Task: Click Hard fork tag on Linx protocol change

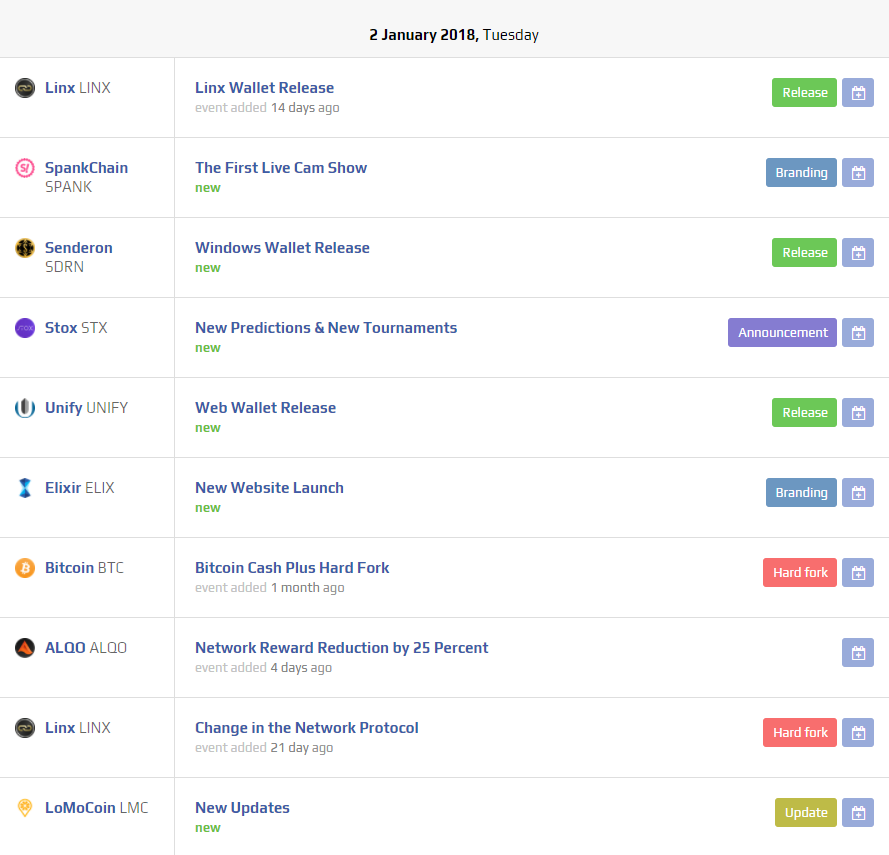Action: point(800,732)
